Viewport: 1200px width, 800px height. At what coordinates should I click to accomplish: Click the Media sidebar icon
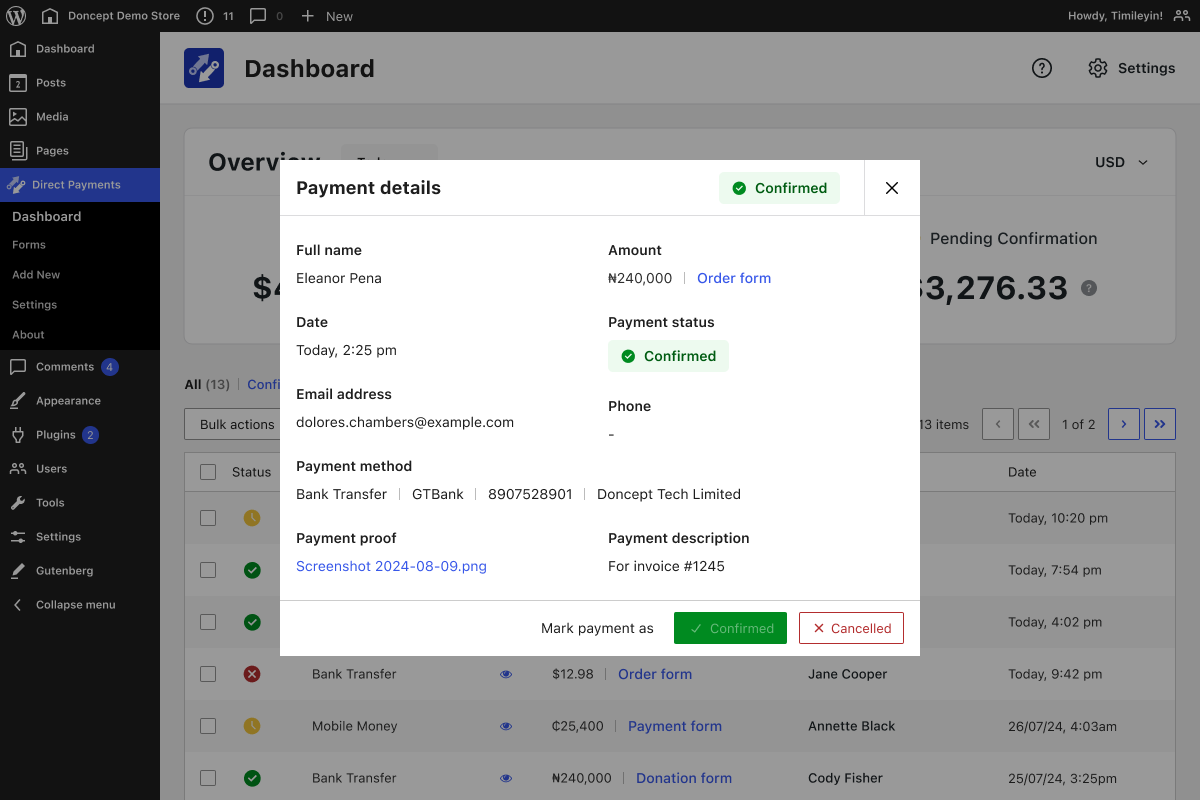[18, 117]
